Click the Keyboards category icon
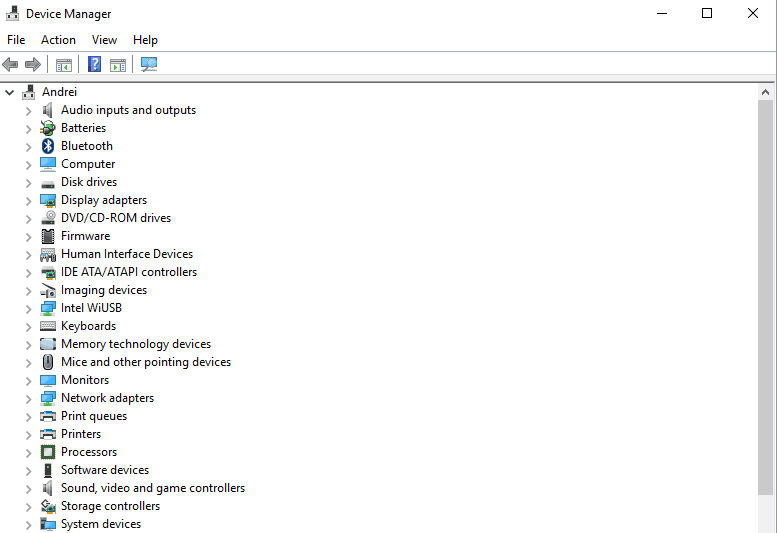 click(x=48, y=326)
